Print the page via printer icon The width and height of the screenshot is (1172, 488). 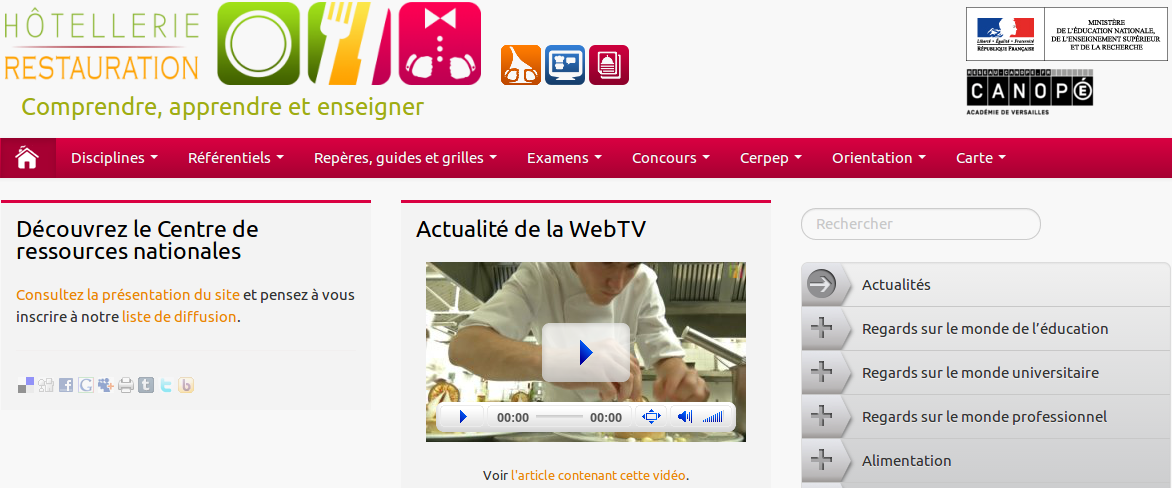coord(126,386)
